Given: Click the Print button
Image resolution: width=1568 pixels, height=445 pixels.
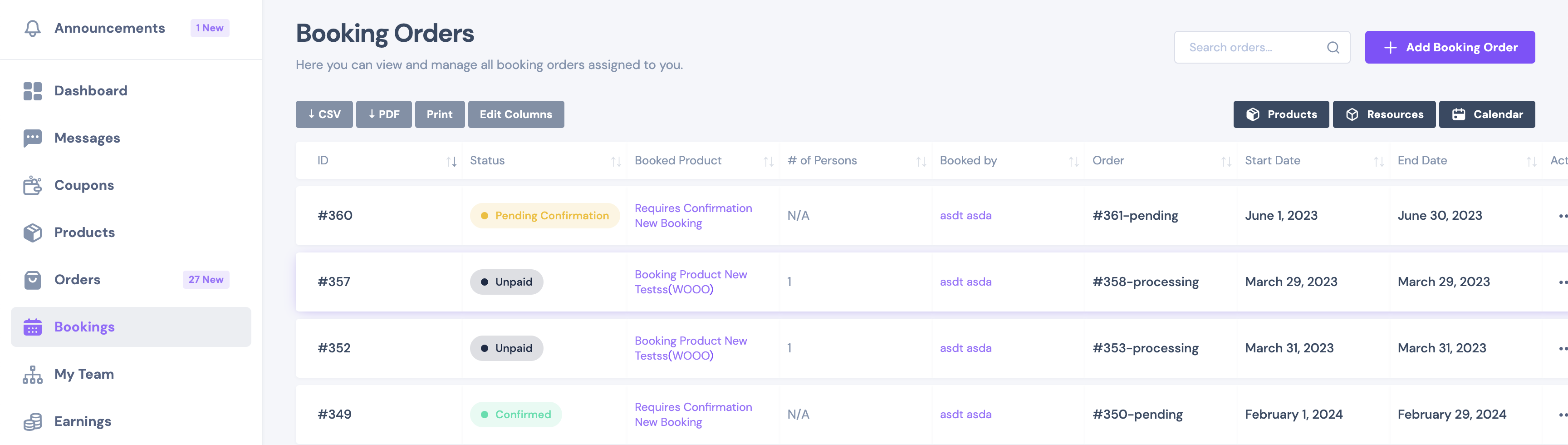Looking at the screenshot, I should click(x=440, y=114).
